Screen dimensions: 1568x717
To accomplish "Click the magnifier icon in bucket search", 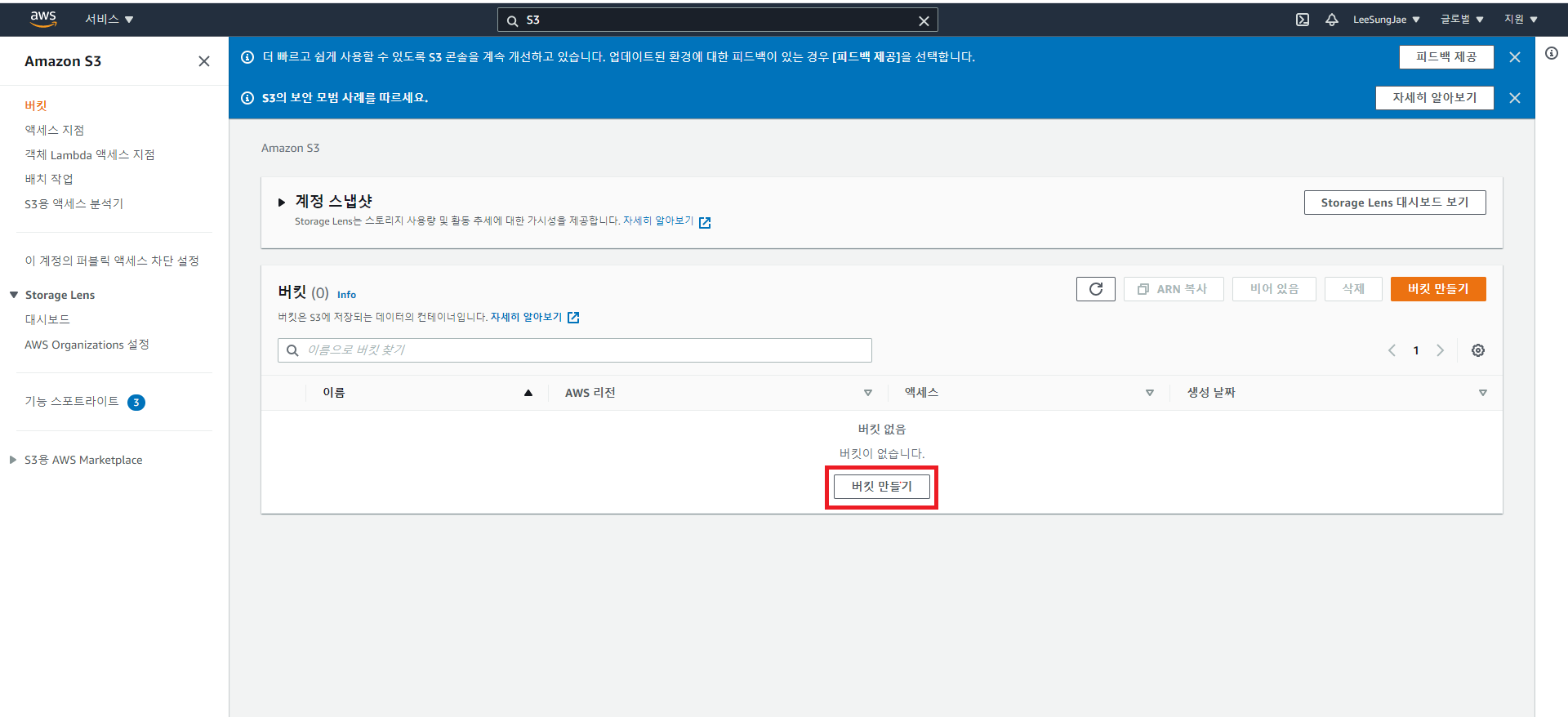I will pos(292,350).
